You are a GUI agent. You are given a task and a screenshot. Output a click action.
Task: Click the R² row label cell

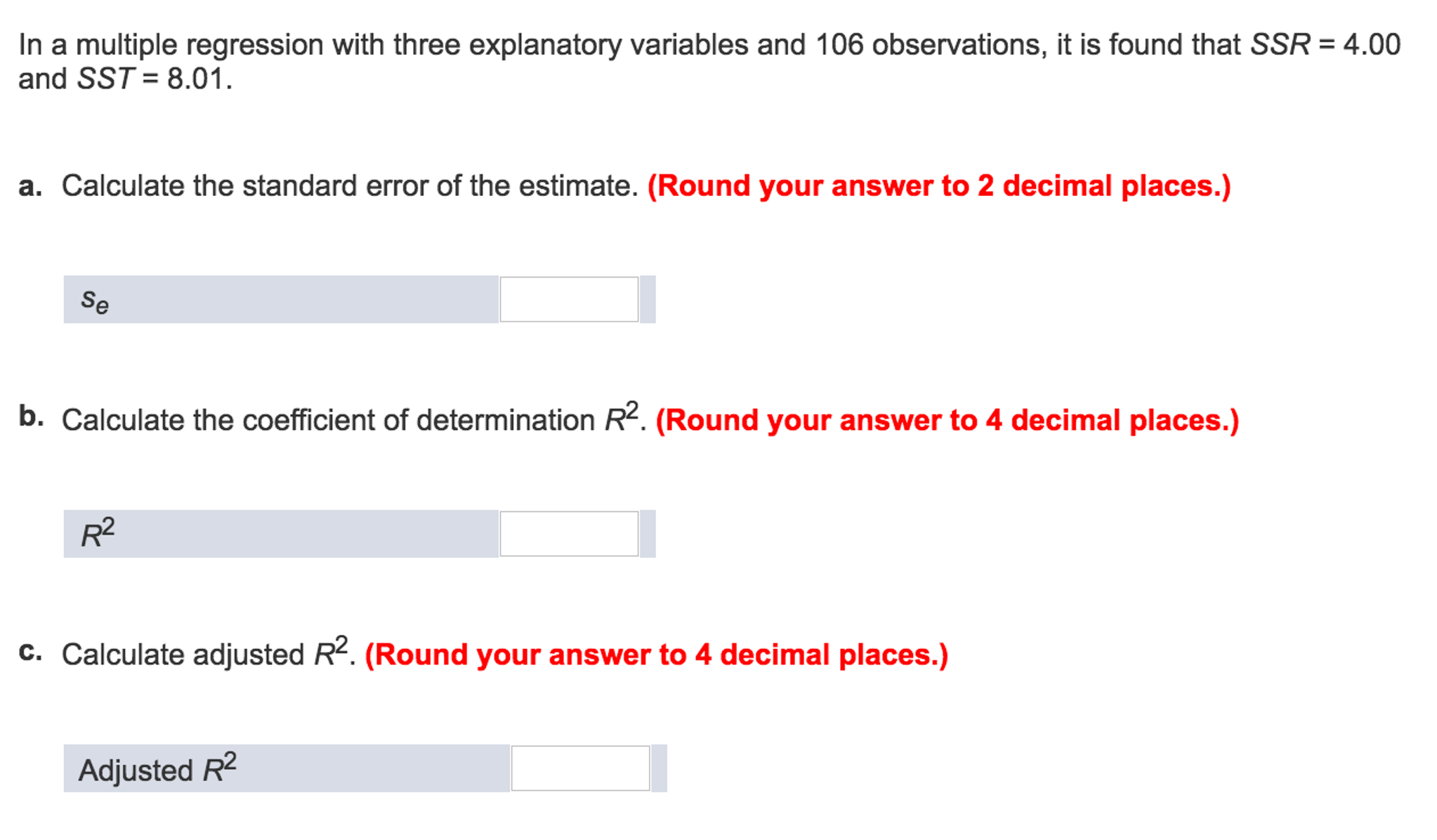(281, 534)
